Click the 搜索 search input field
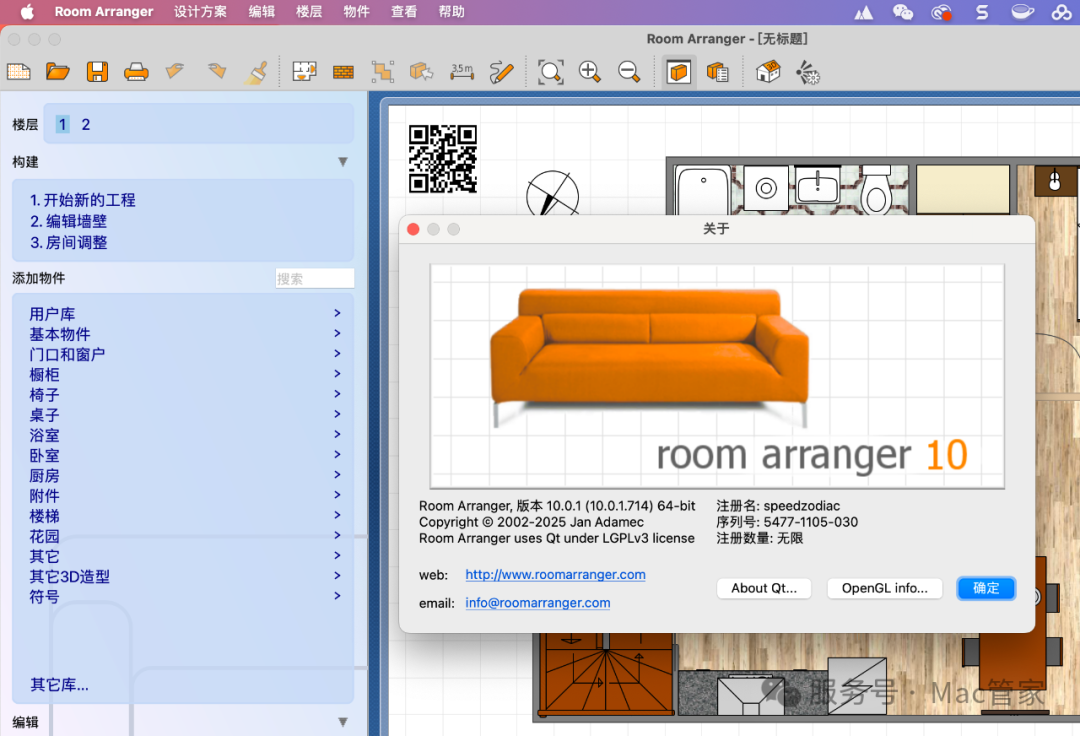The image size is (1080, 736). (x=314, y=279)
